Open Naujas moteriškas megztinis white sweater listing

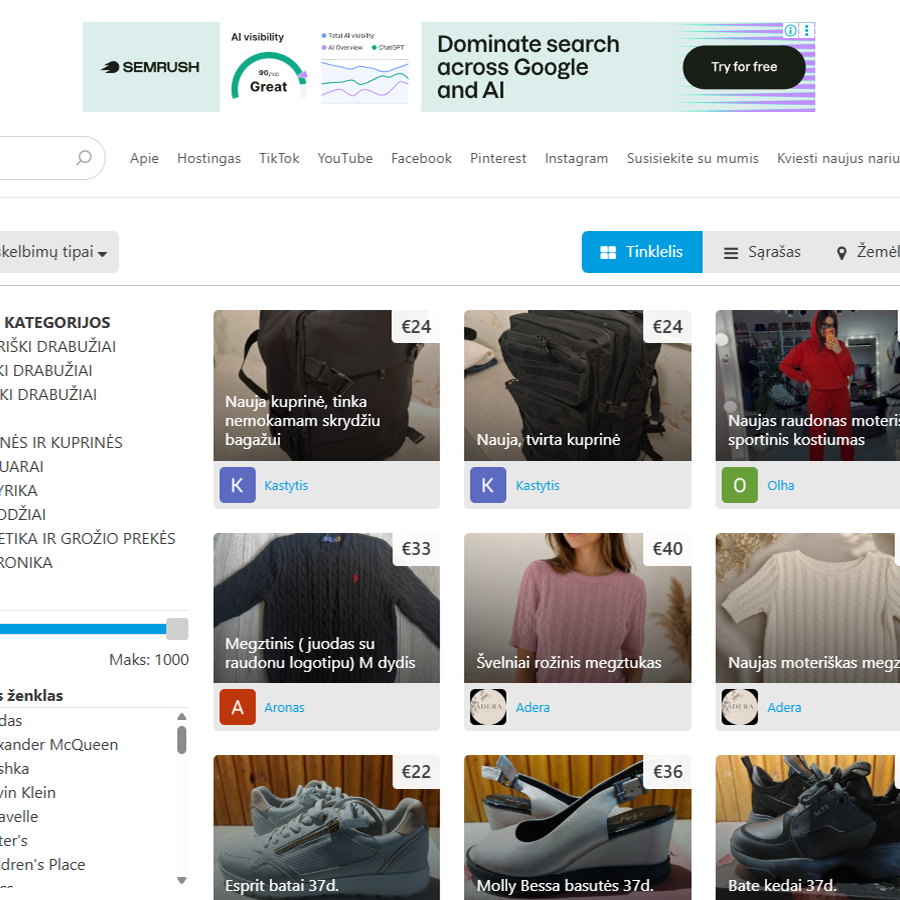pos(808,608)
